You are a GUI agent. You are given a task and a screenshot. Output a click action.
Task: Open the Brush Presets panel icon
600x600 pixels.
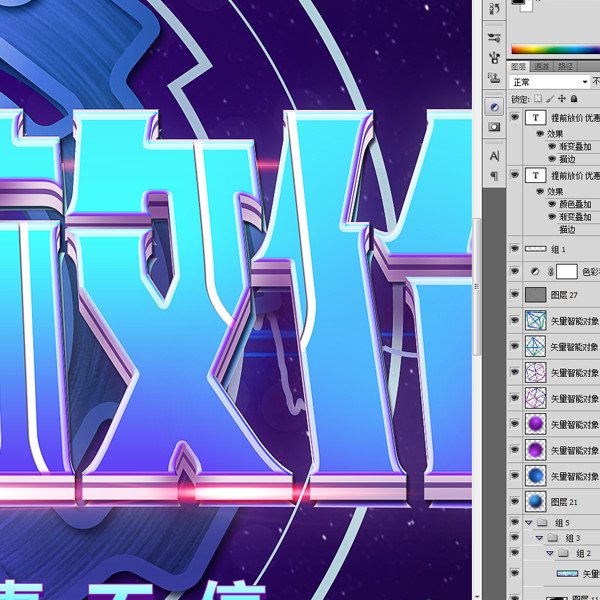pyautogui.click(x=494, y=37)
